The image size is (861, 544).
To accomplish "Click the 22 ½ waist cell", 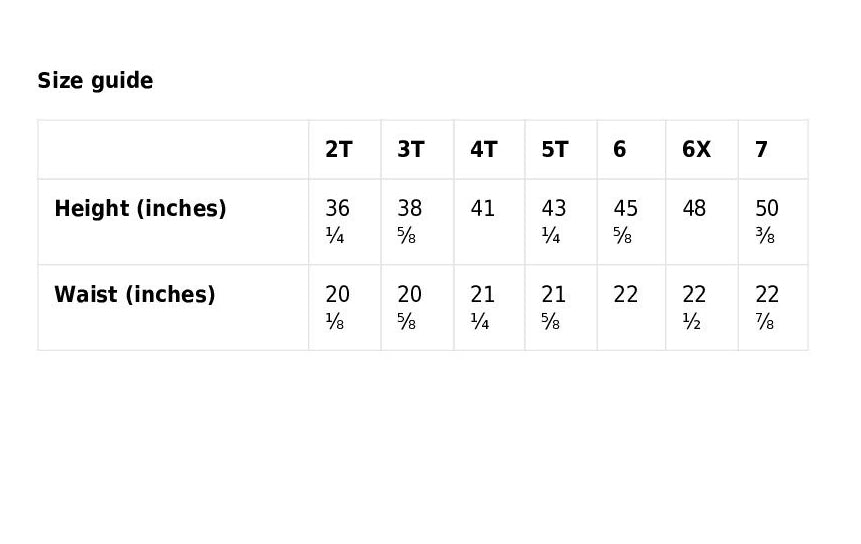I will [x=694, y=307].
